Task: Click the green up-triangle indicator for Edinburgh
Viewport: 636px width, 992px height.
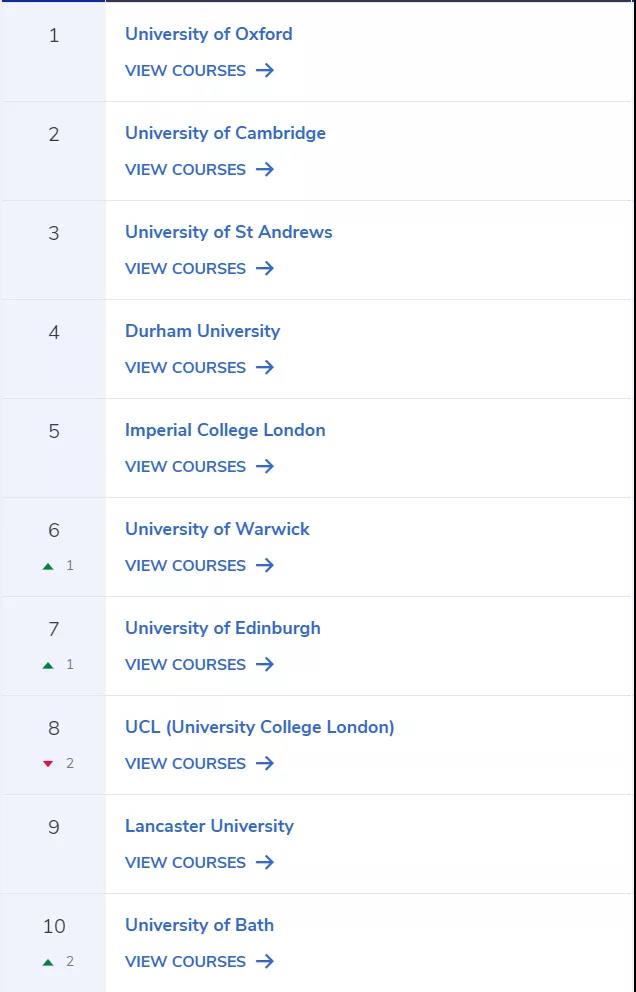Action: 48,665
